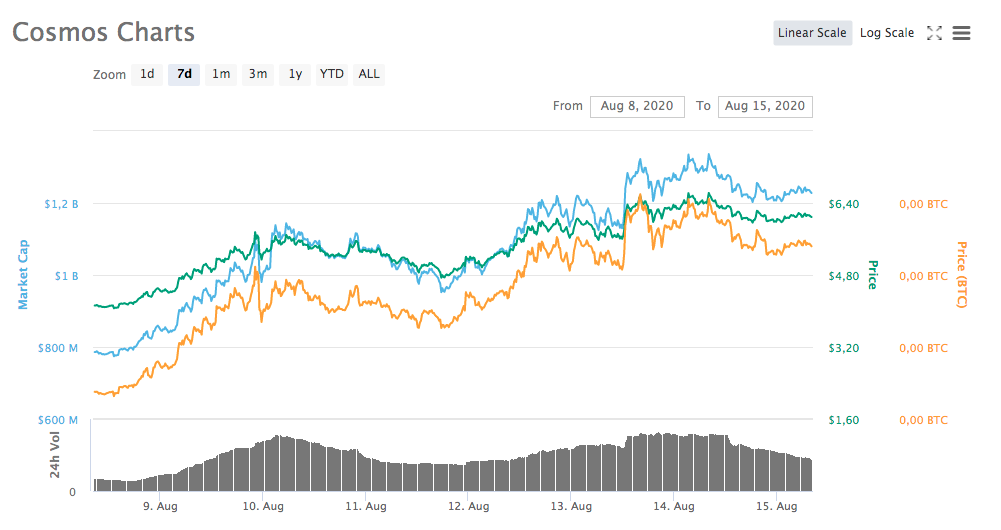Image resolution: width=1001 pixels, height=530 pixels.
Task: Click the orange Price (BTC) axis title
Action: point(961,275)
